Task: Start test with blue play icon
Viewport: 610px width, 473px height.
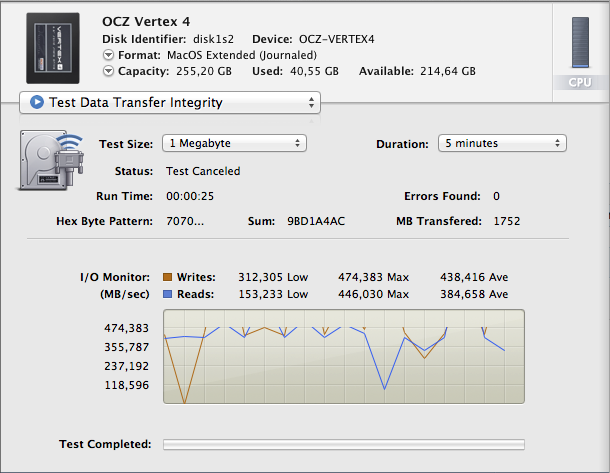Action: click(x=37, y=102)
